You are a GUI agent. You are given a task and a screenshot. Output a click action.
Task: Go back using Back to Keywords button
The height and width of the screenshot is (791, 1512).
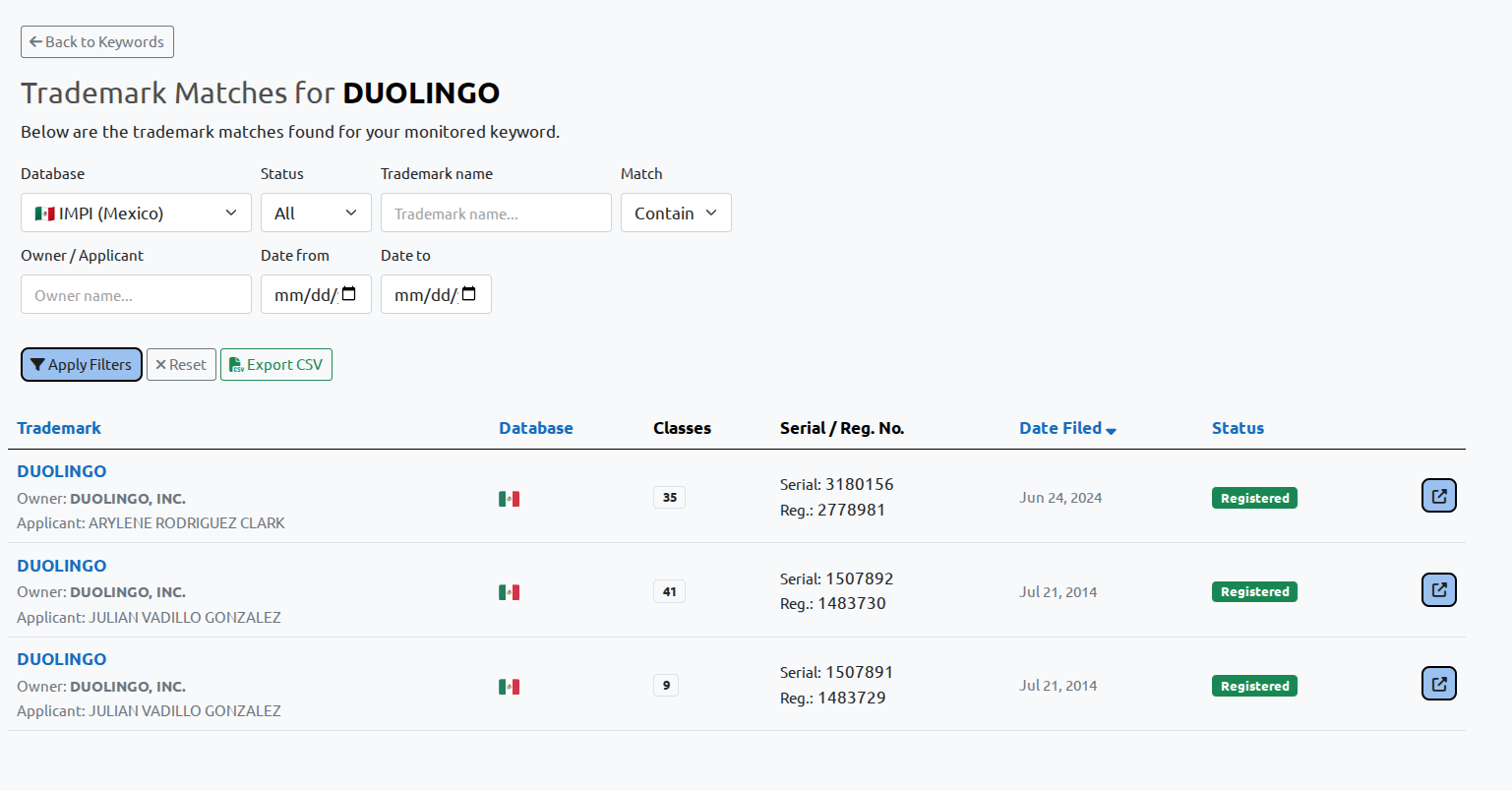(97, 42)
